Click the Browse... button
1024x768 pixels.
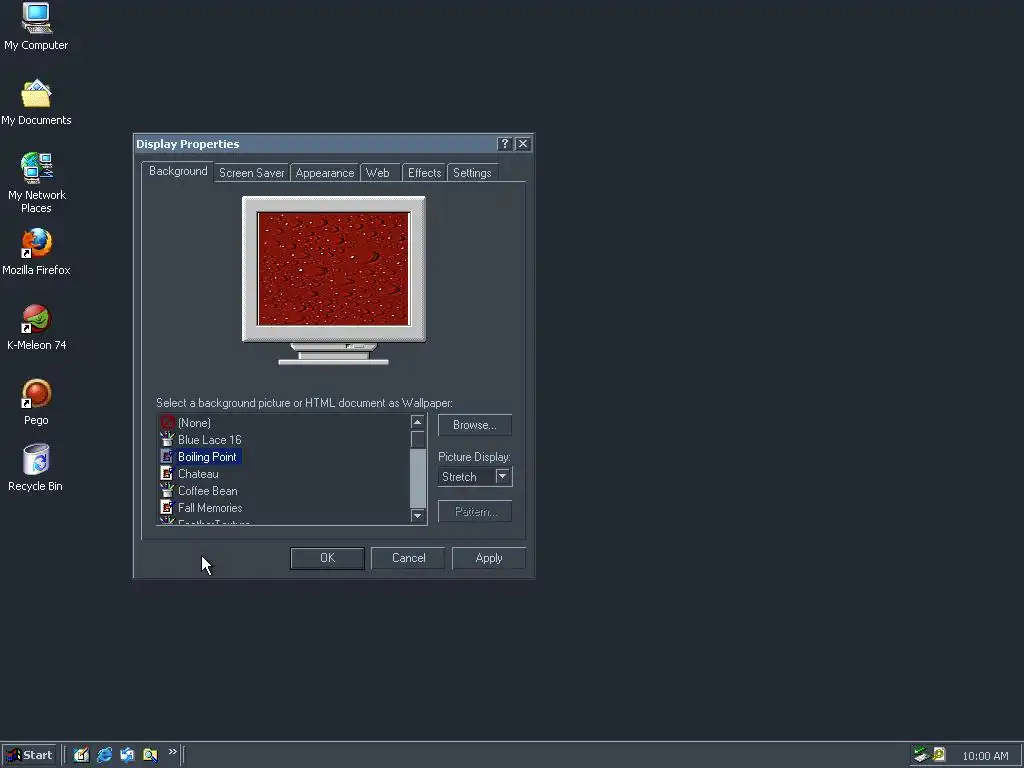coord(475,424)
